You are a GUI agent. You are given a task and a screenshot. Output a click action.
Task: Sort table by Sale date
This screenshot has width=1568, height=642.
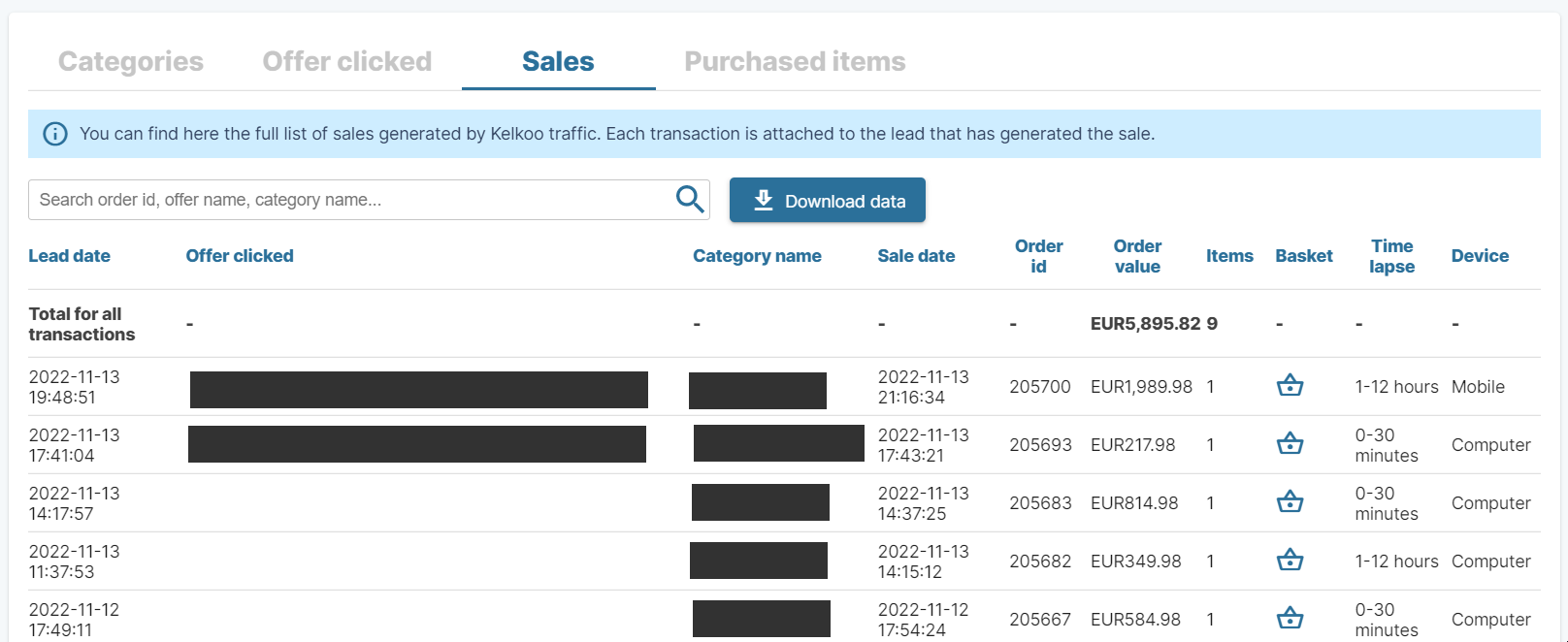pyautogui.click(x=916, y=256)
